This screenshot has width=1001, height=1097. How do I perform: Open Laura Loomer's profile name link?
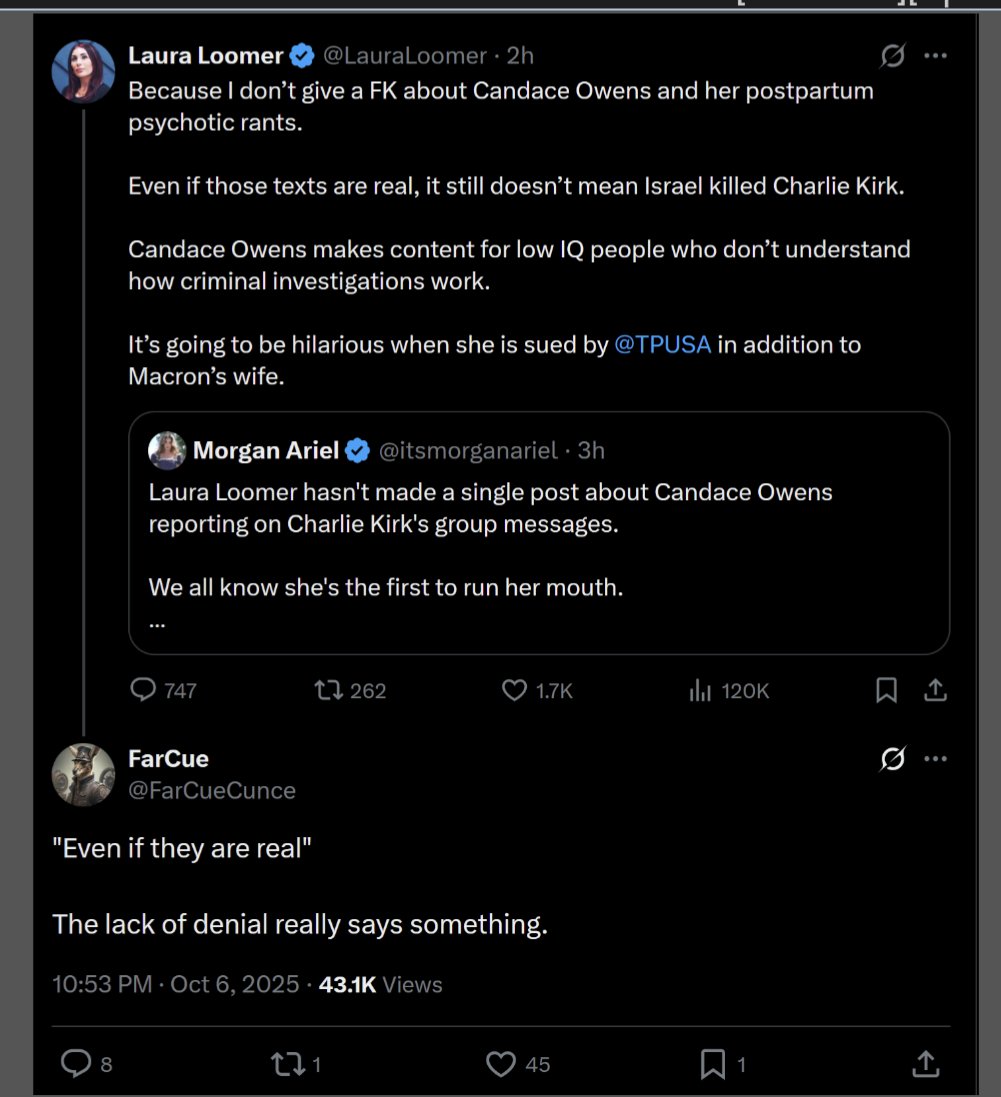pos(206,56)
